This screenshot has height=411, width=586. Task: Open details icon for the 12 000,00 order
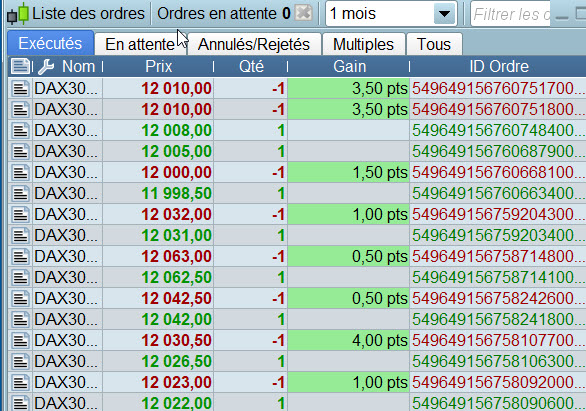click(20, 172)
